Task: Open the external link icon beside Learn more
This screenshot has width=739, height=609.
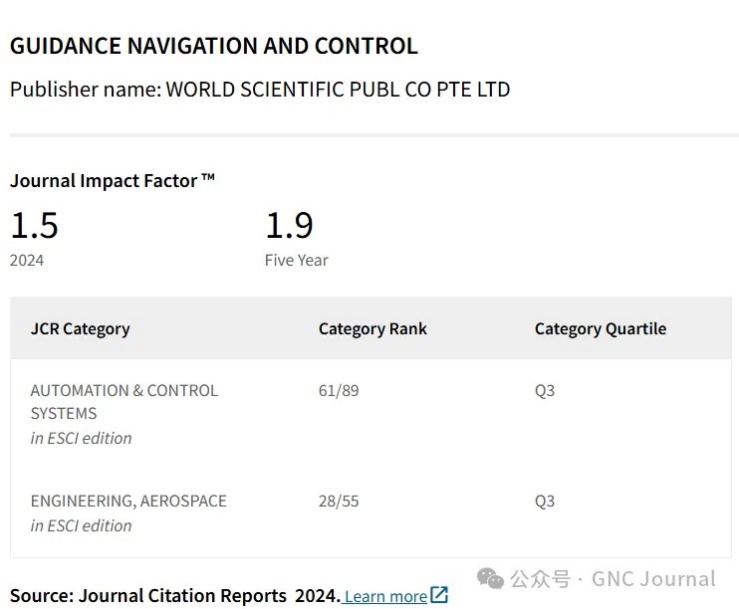Action: click(438, 595)
